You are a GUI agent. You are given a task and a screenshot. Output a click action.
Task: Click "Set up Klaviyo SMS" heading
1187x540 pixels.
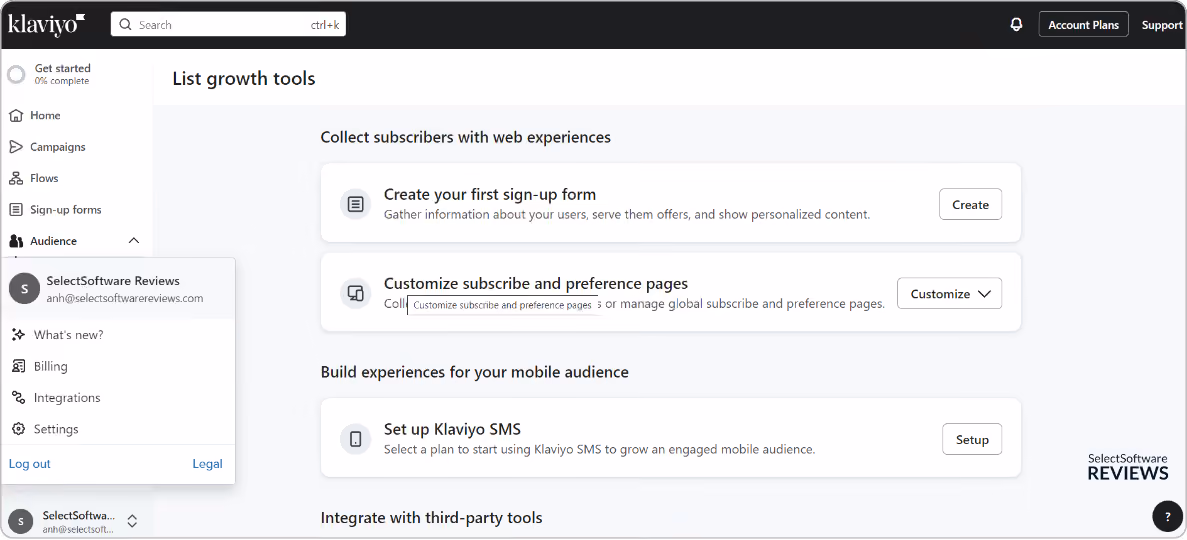pyautogui.click(x=452, y=429)
